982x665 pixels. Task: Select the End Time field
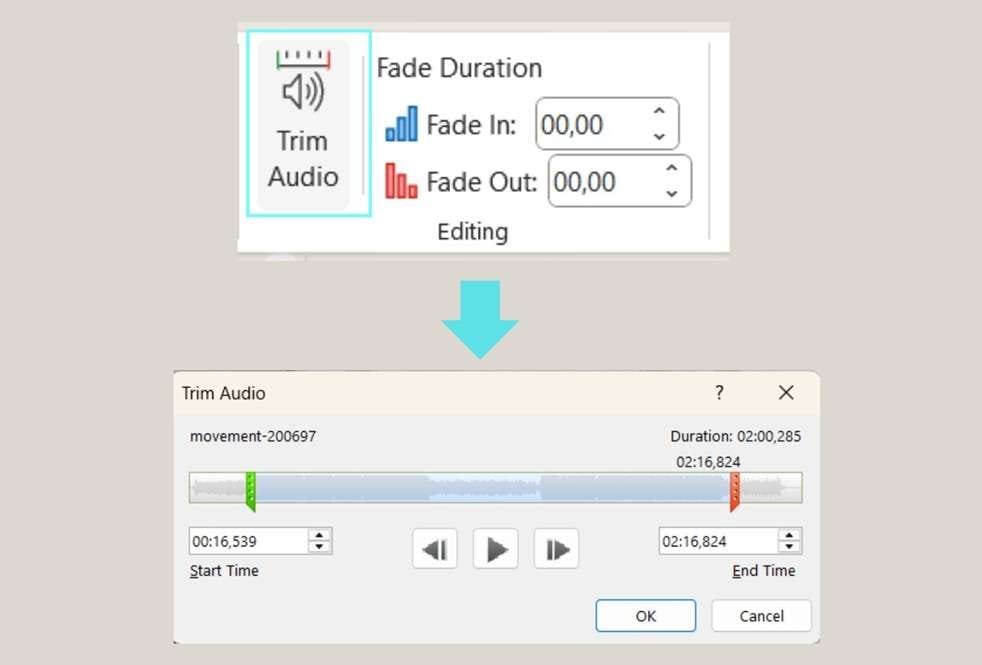718,541
